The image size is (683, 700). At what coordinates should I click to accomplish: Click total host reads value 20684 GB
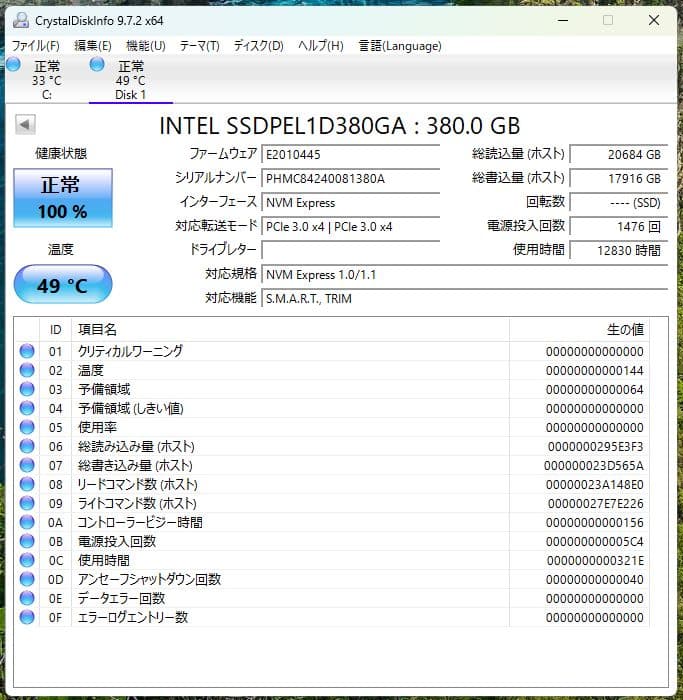point(619,154)
